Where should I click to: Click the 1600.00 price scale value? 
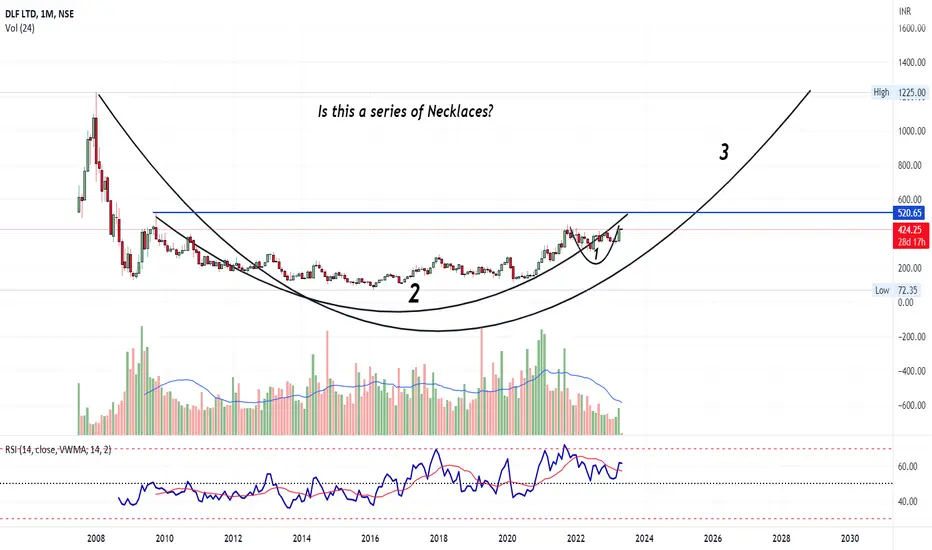coord(912,28)
